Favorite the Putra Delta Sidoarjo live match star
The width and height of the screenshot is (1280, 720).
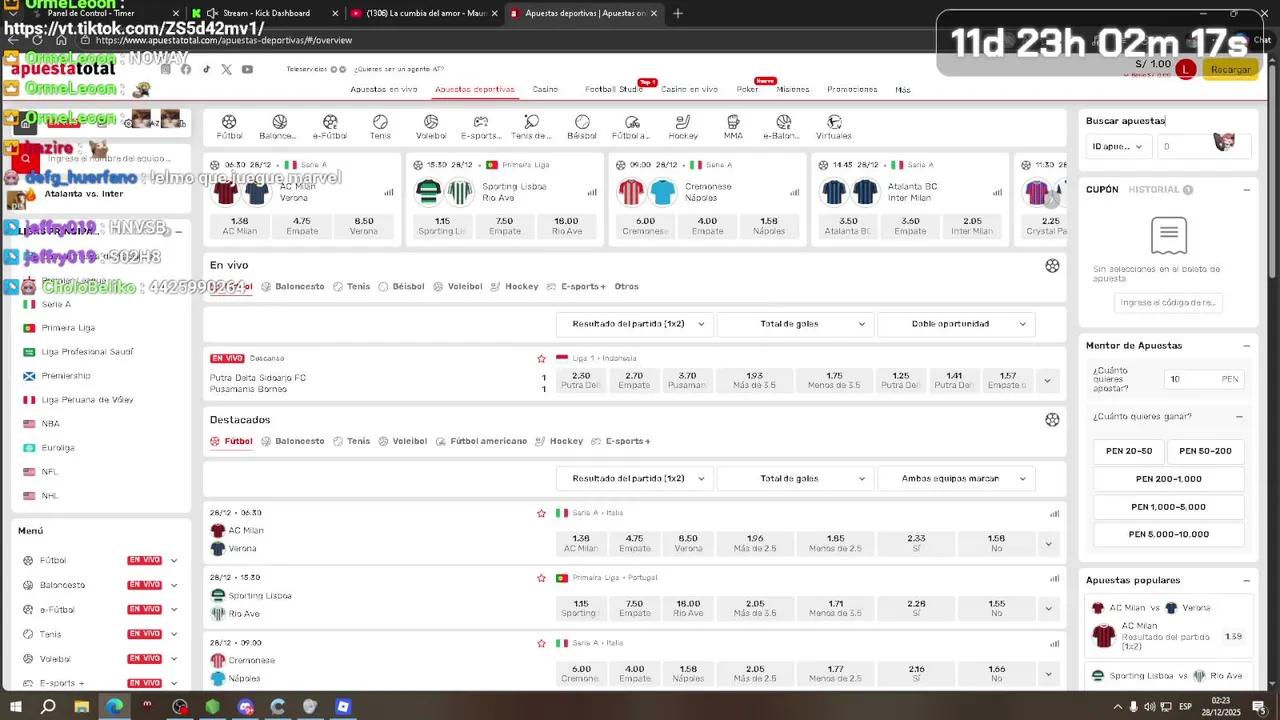click(x=541, y=358)
